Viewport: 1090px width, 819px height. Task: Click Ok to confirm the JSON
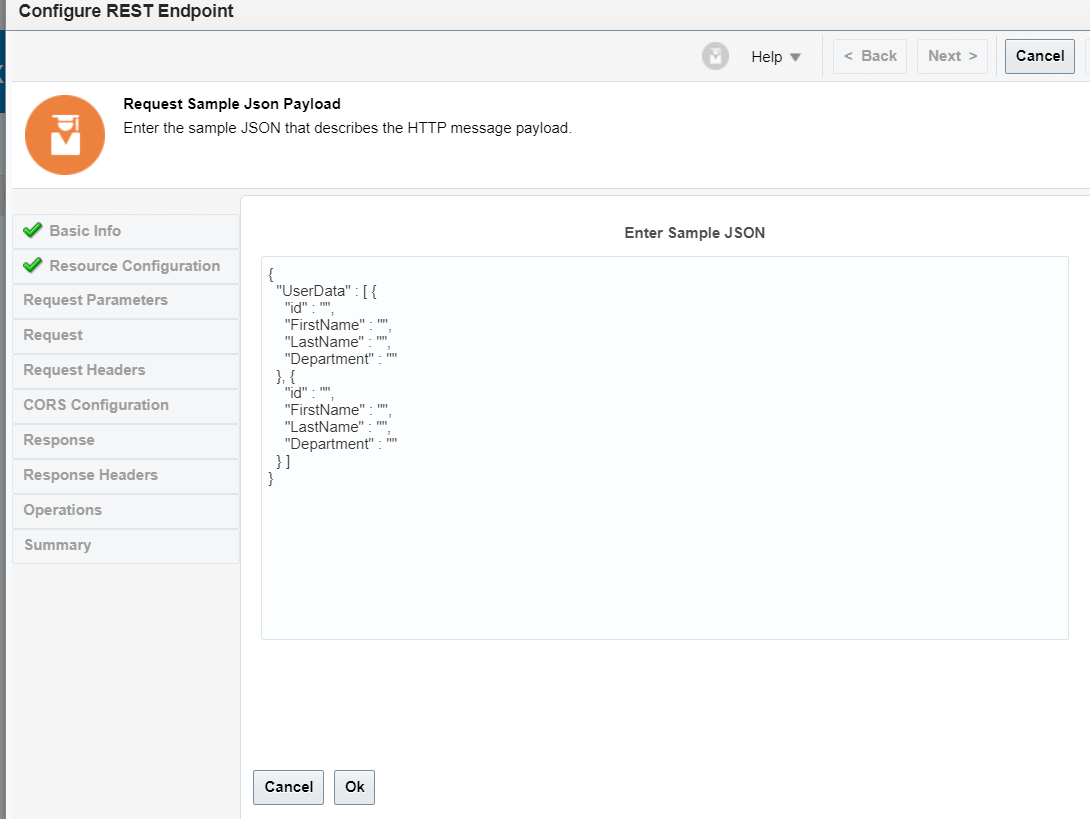pyautogui.click(x=354, y=787)
